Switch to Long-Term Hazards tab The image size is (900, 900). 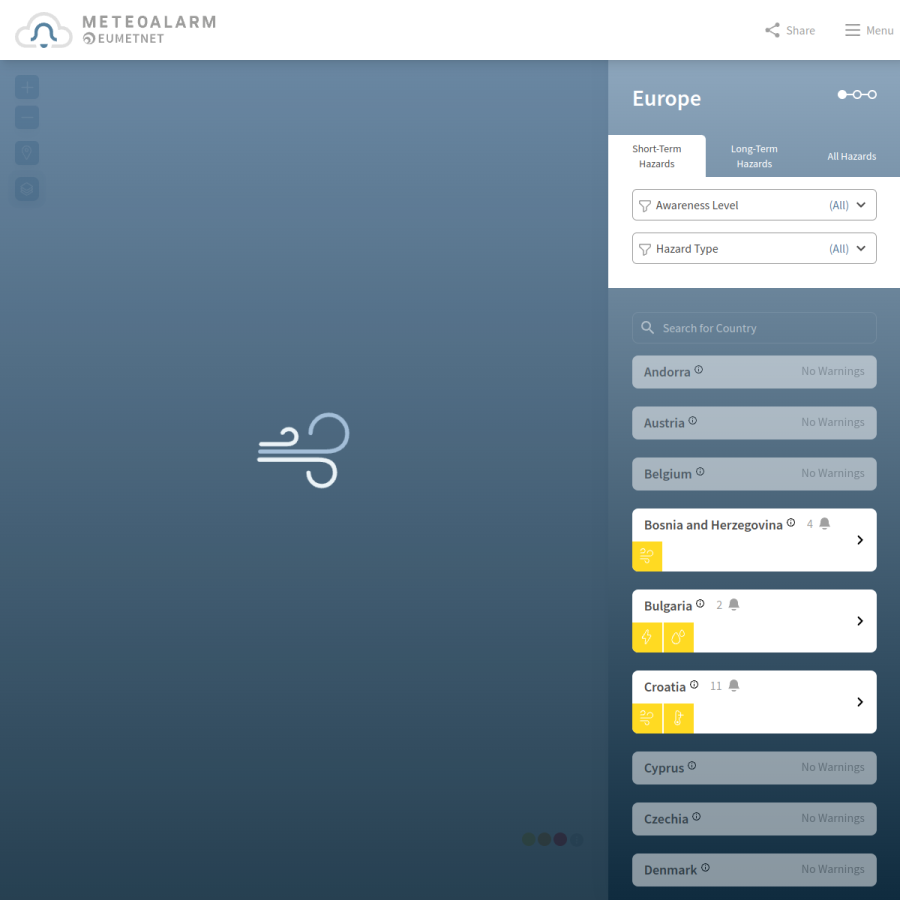coord(754,156)
